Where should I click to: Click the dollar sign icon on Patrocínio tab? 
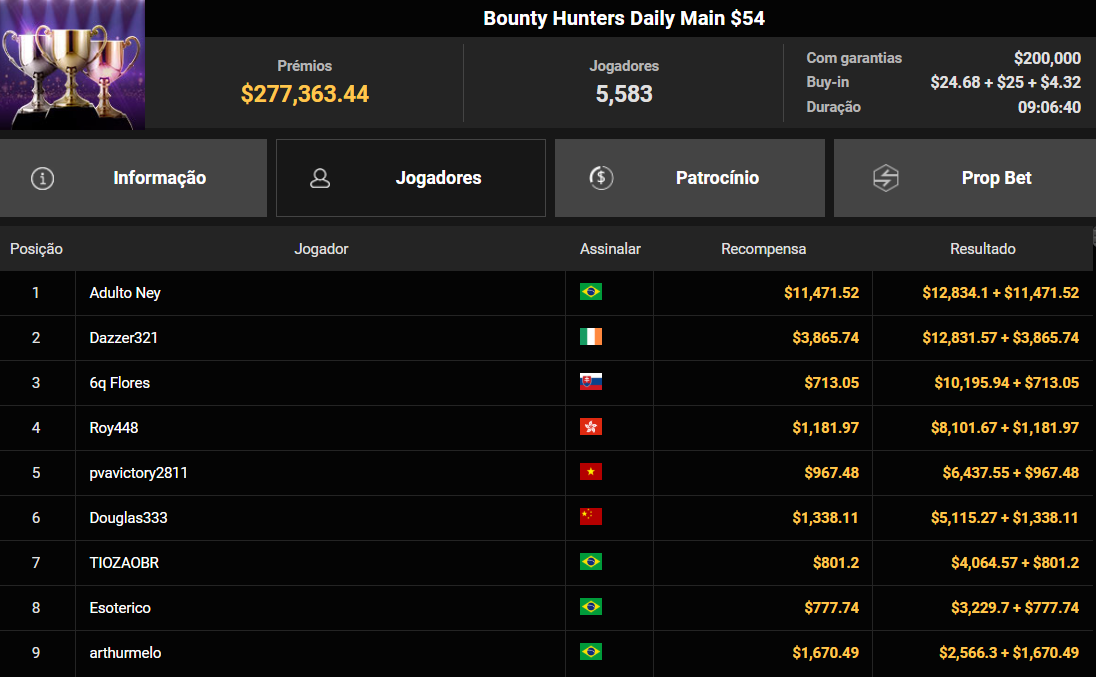pos(600,177)
